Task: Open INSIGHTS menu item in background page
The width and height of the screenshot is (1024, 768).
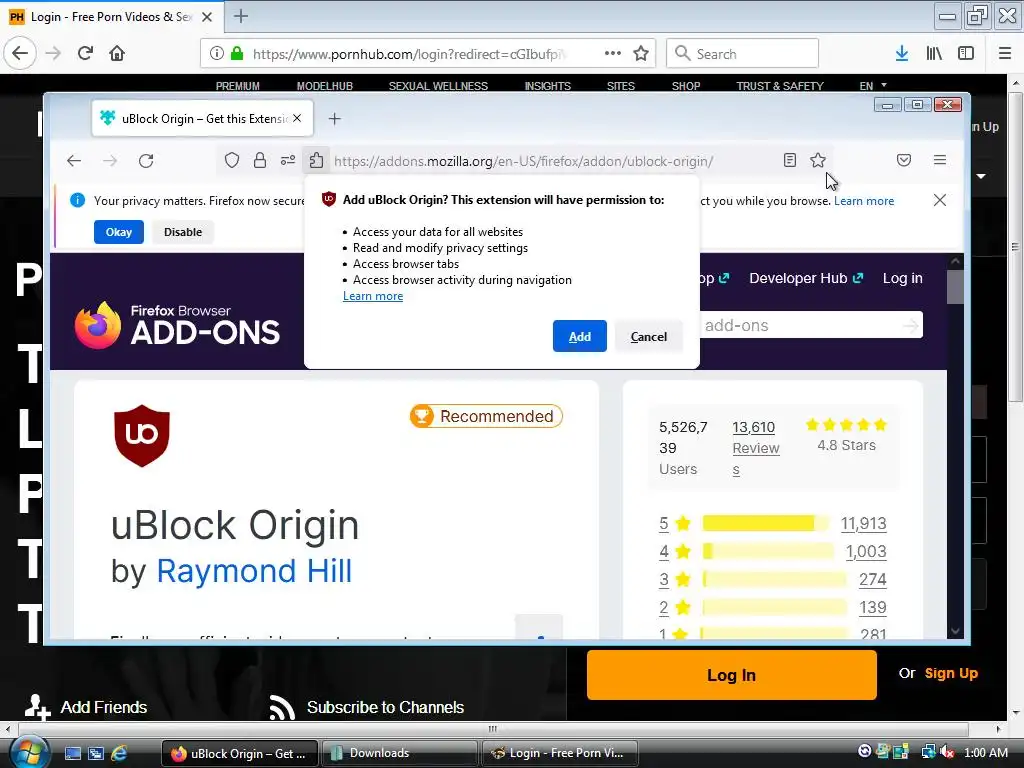Action: pyautogui.click(x=547, y=86)
